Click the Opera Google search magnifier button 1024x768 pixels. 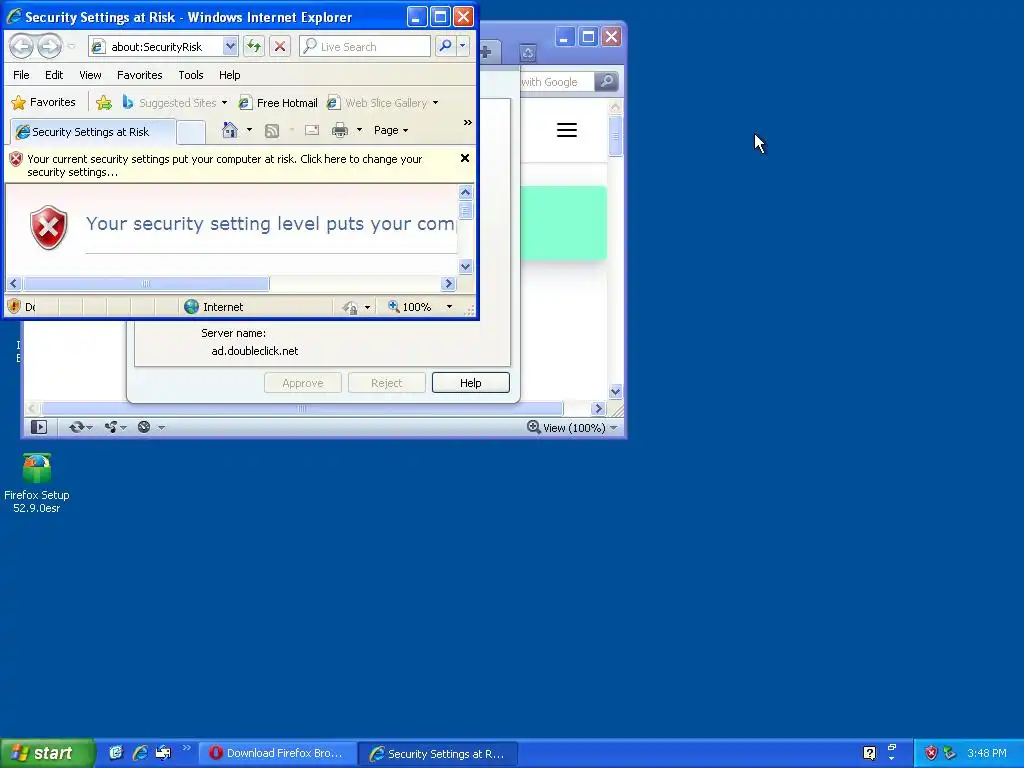[606, 82]
